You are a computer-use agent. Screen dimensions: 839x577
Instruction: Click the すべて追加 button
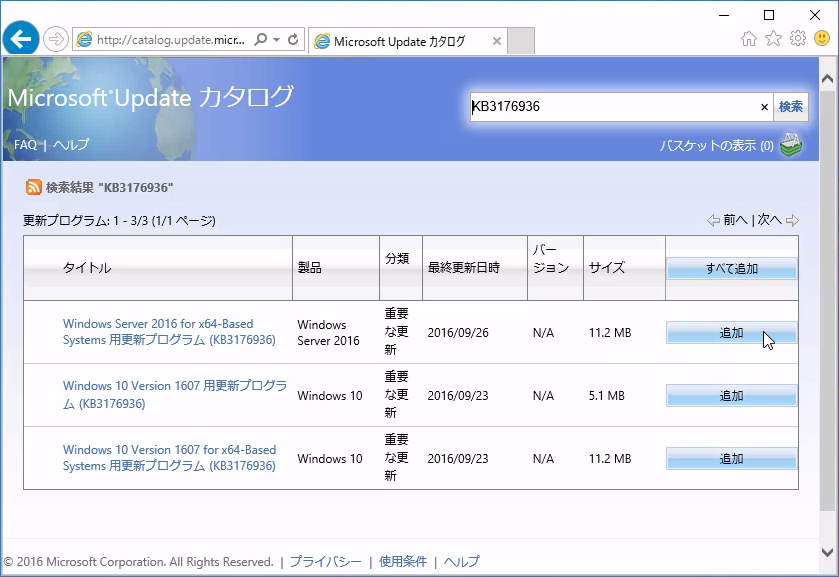click(731, 269)
